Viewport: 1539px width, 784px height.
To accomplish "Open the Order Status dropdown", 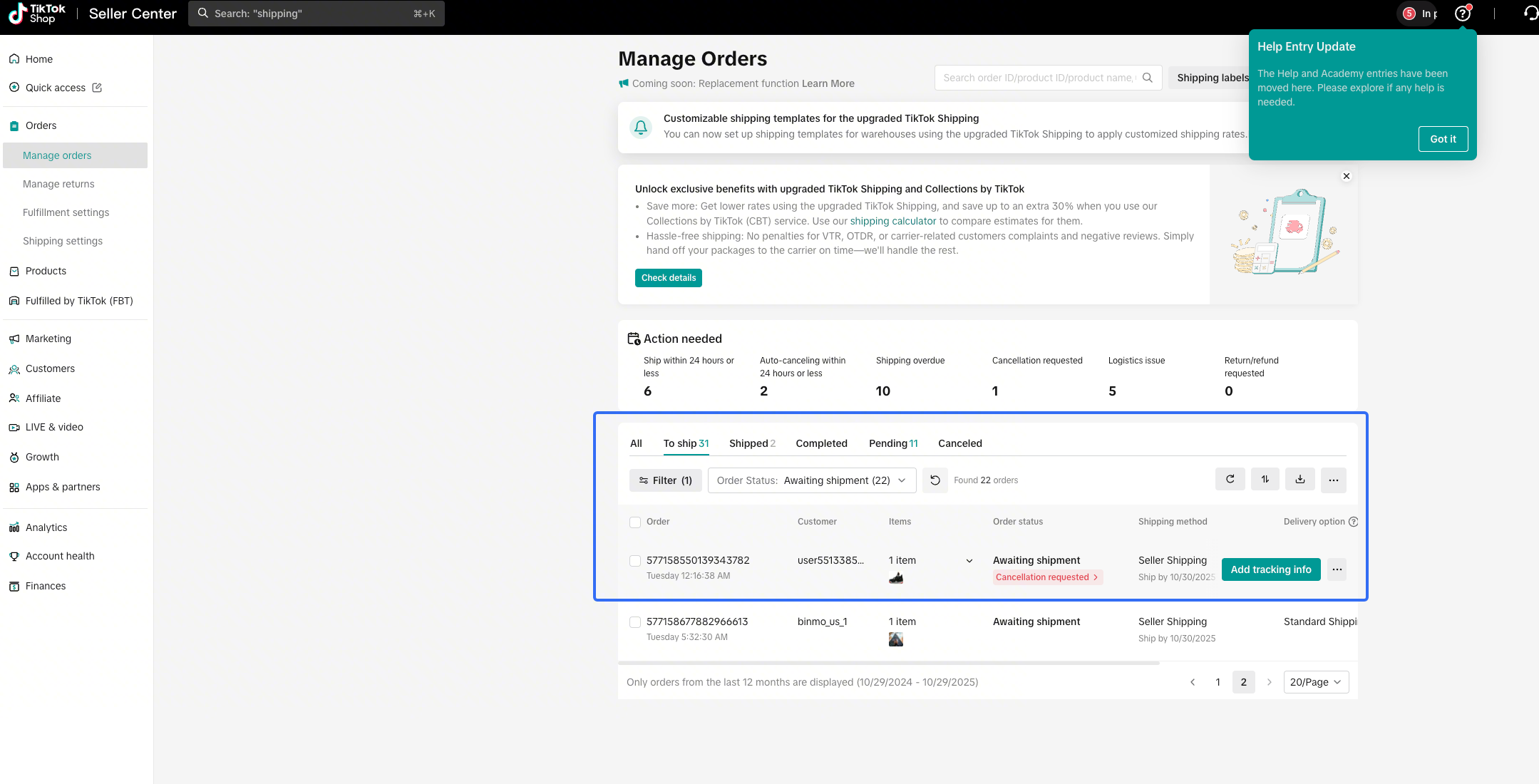I will 811,480.
